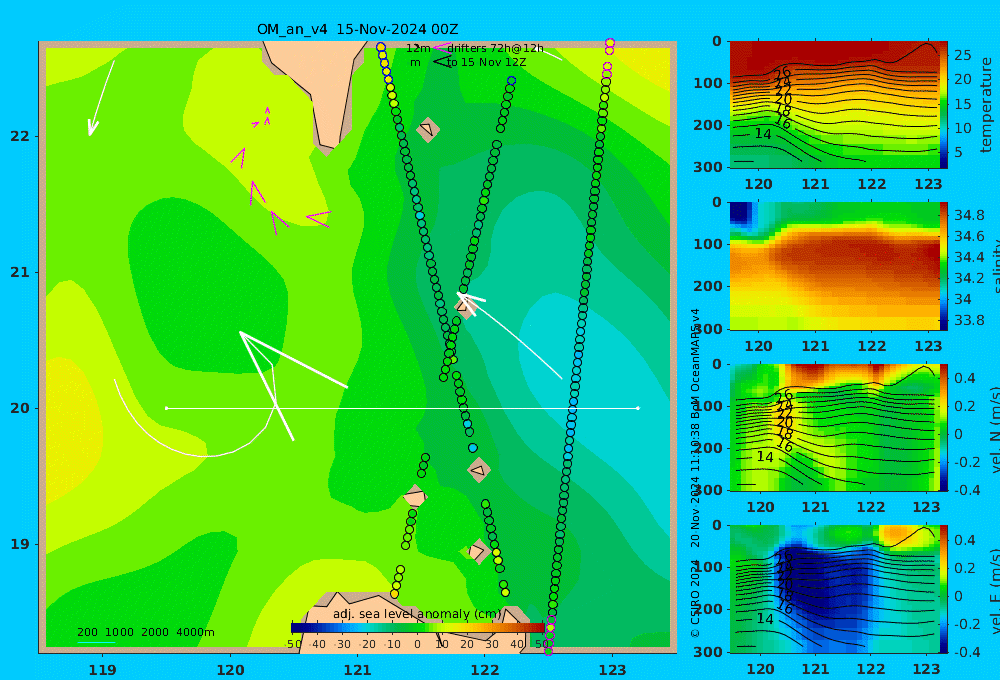Click the west endpoint of the 20N transect line
The height and width of the screenshot is (680, 1000).
pos(166,408)
